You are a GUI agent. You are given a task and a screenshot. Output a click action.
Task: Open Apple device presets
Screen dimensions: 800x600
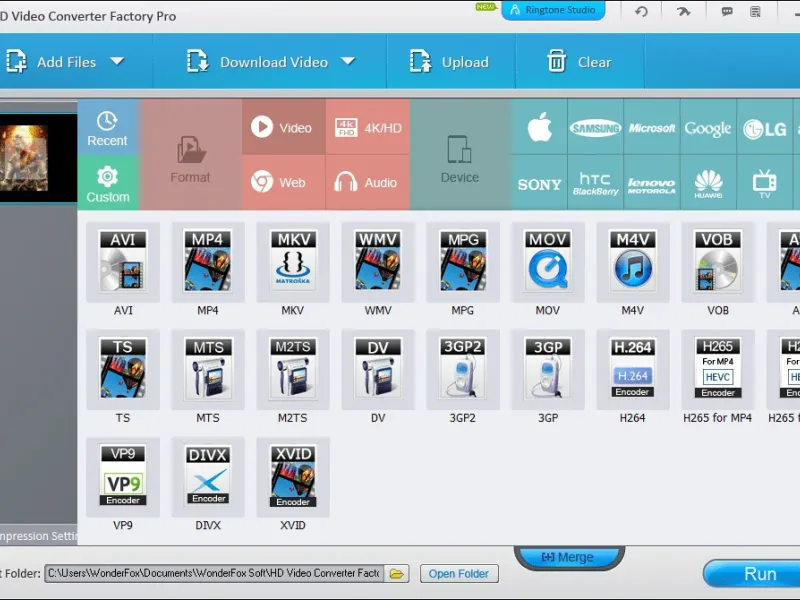tap(539, 127)
